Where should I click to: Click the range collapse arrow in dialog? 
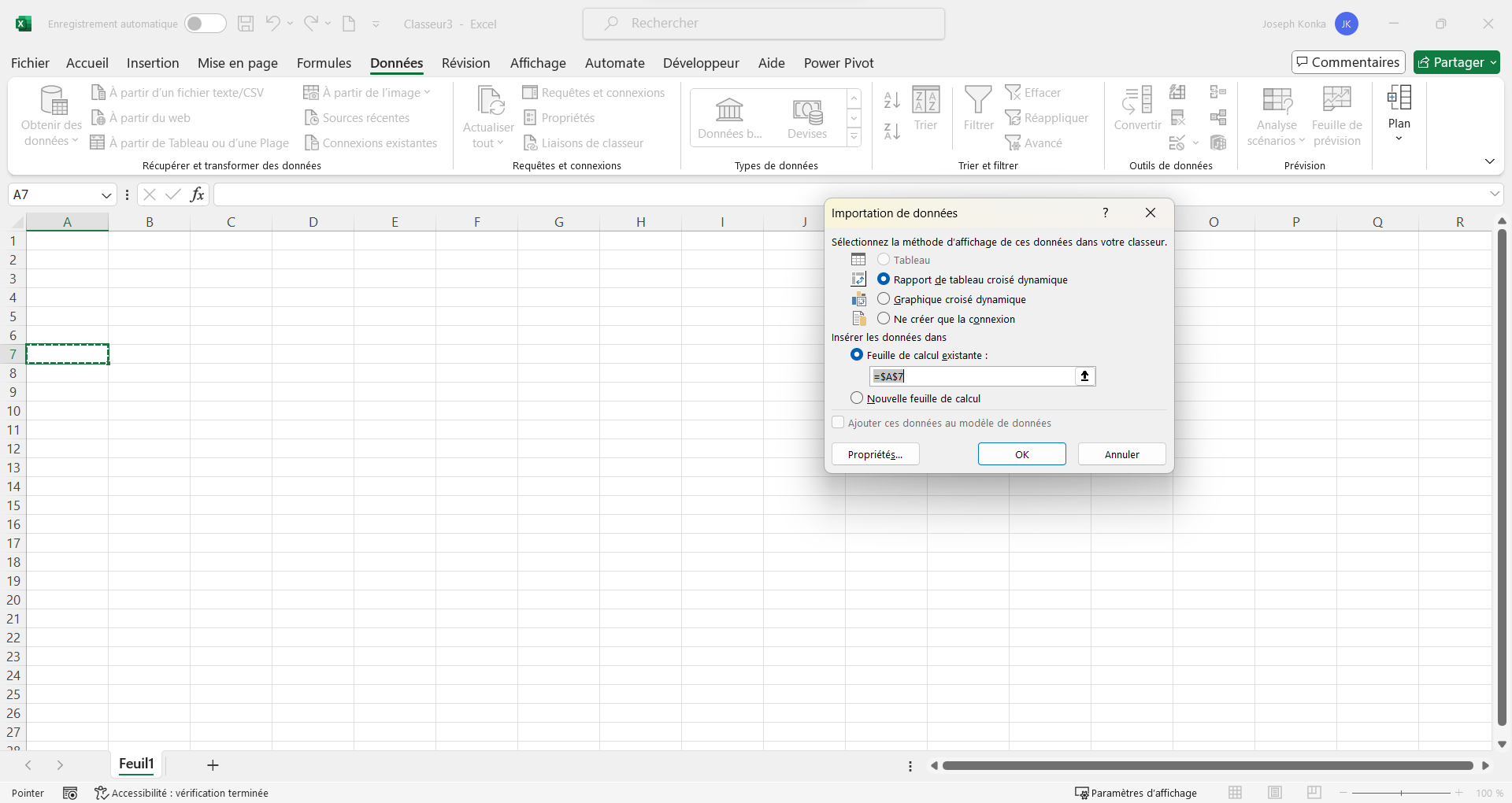coord(1085,376)
